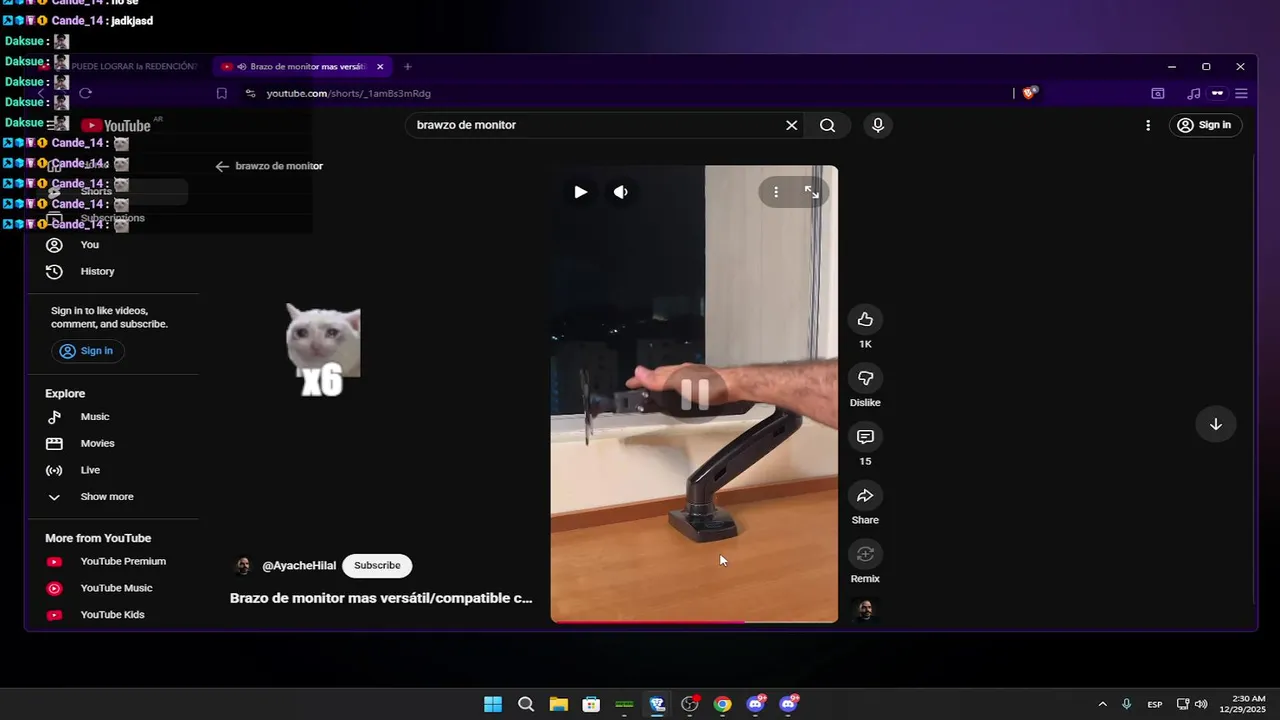
Task: Click the browser address bar URL
Action: (348, 93)
